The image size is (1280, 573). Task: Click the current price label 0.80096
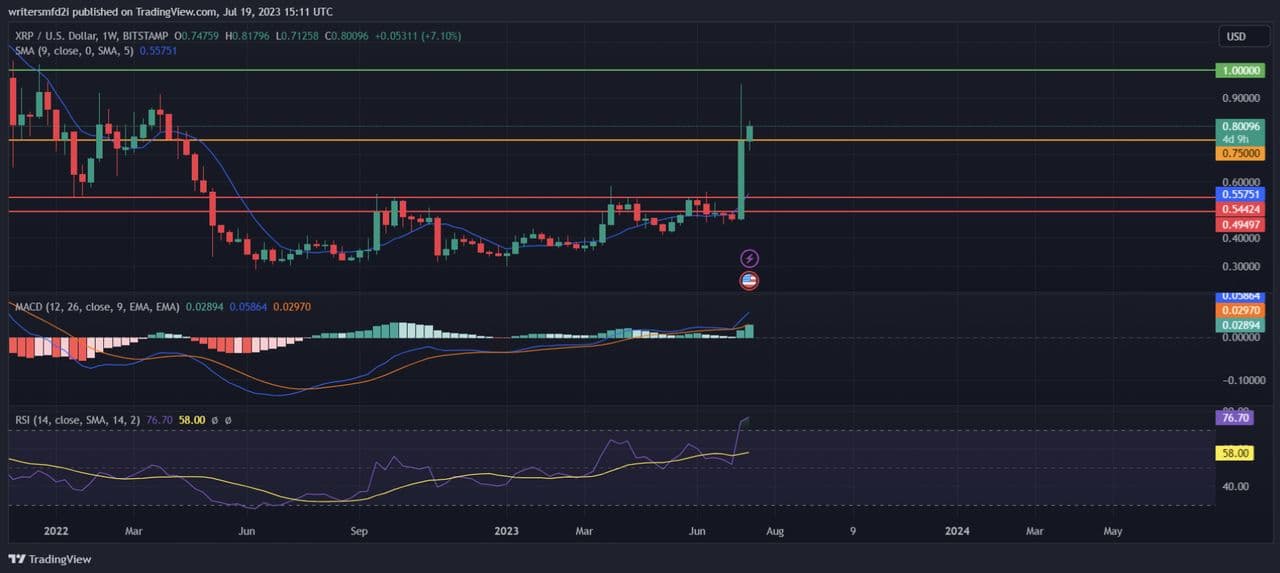pyautogui.click(x=1240, y=127)
